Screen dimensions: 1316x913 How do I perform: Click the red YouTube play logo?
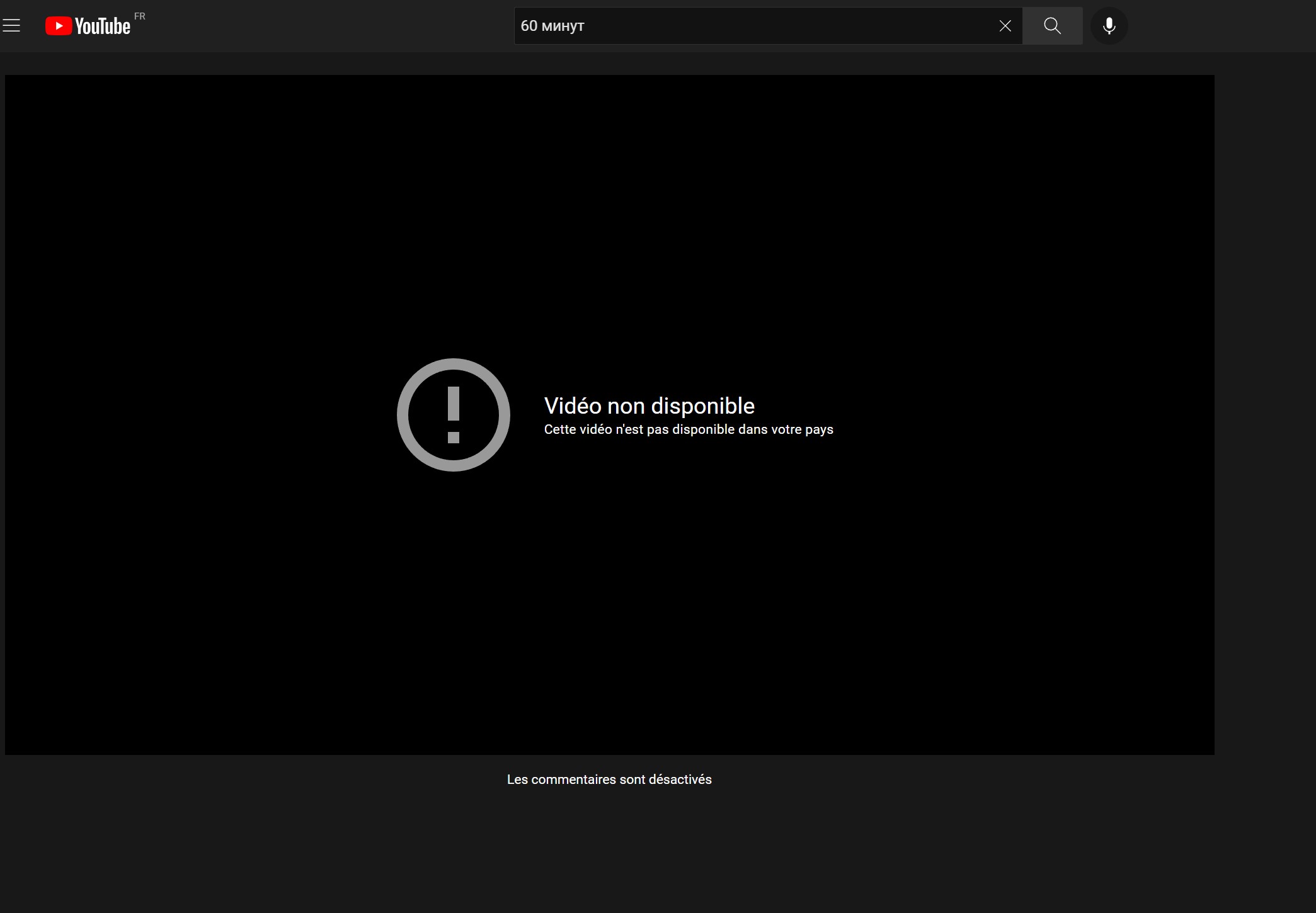coord(59,26)
